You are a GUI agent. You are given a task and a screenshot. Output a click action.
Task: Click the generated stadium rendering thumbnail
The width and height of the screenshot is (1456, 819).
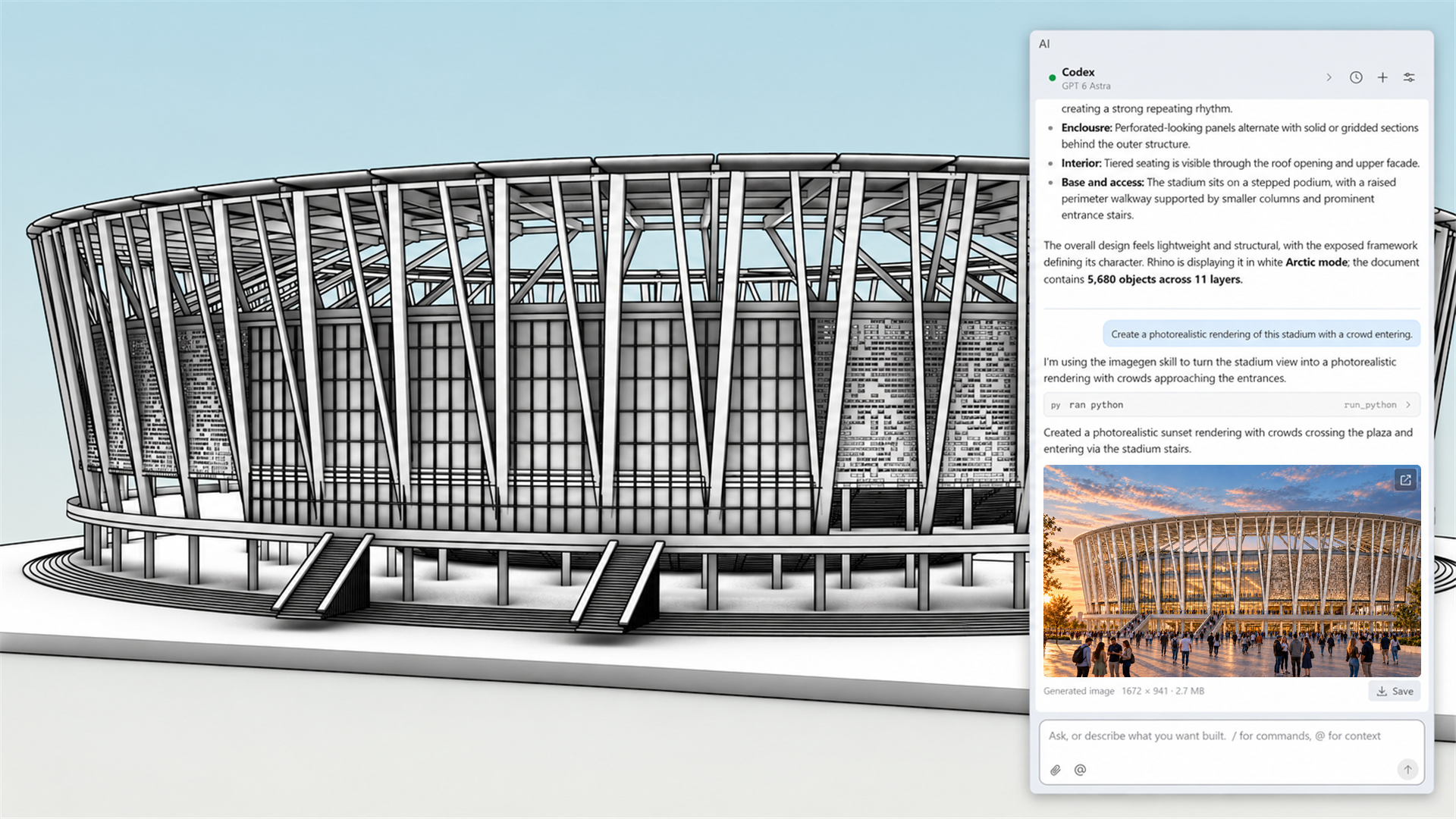point(1232,571)
